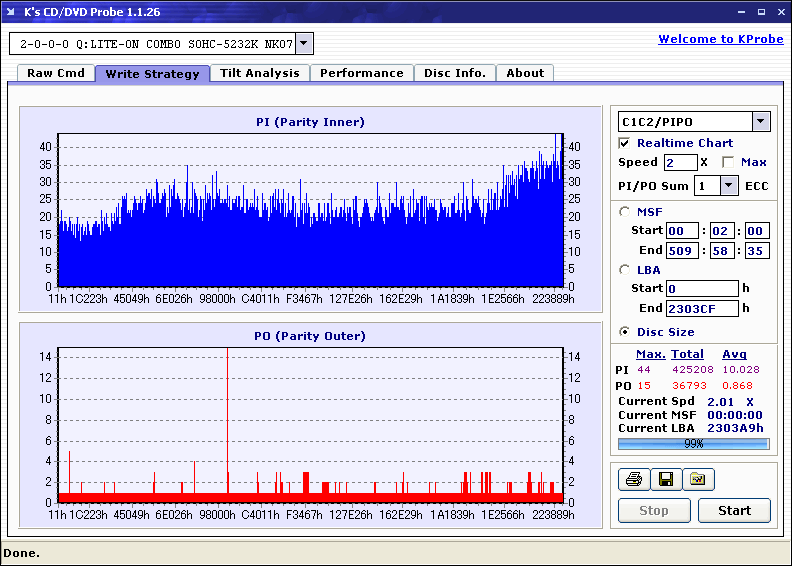Click the LBA End value field
Image resolution: width=792 pixels, height=566 pixels.
702,308
